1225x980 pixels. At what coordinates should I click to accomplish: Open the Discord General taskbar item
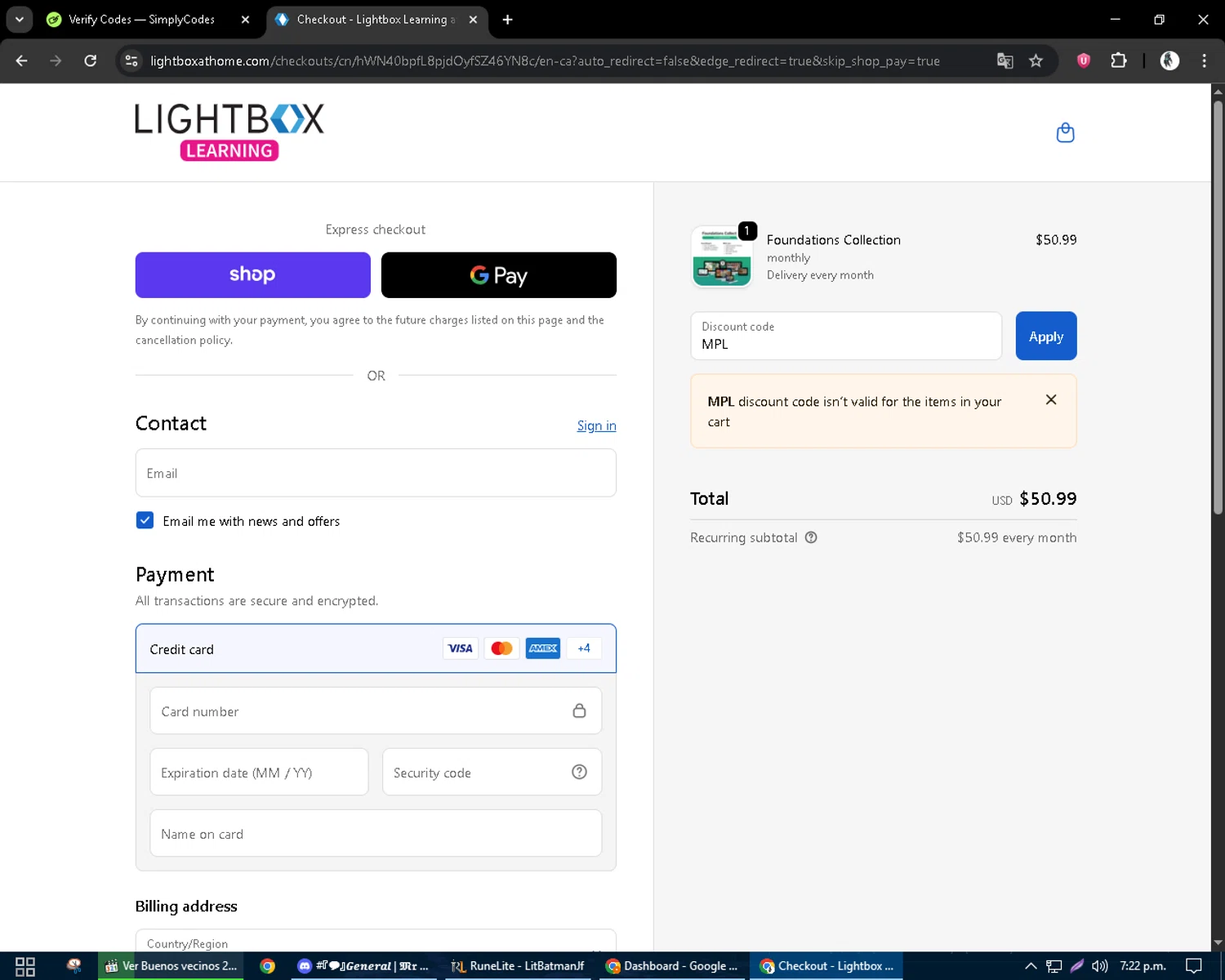pos(363,966)
